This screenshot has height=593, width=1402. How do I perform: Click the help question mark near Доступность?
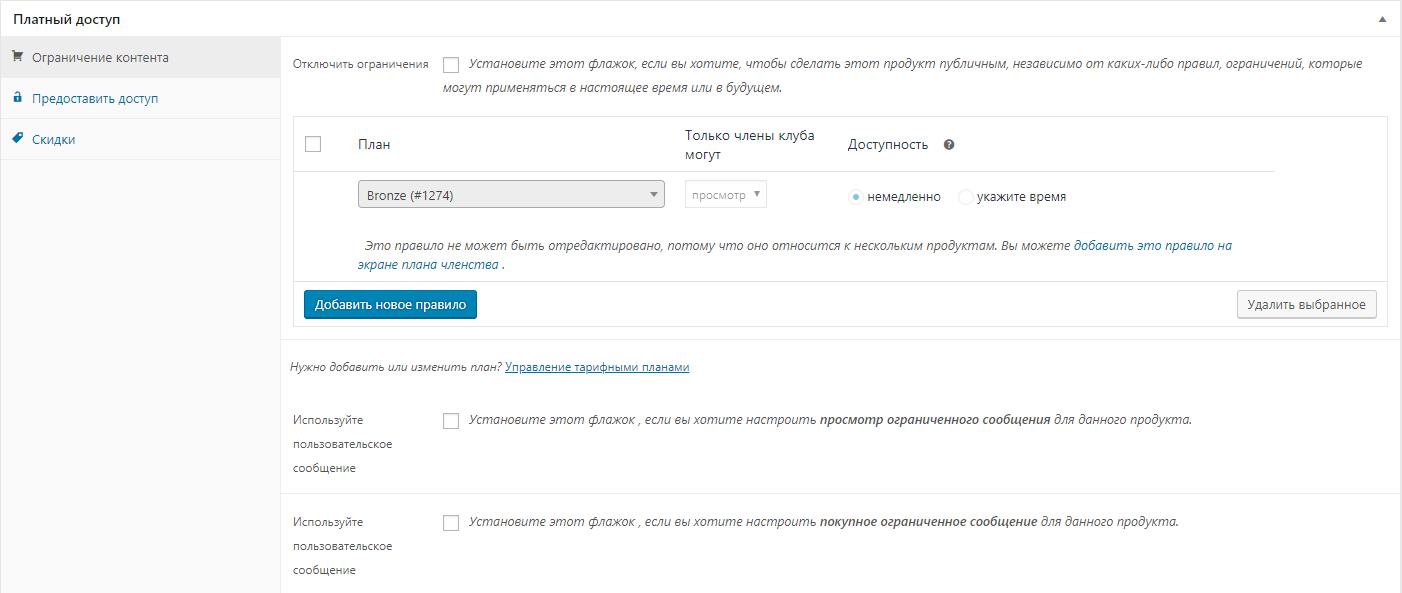pos(949,144)
